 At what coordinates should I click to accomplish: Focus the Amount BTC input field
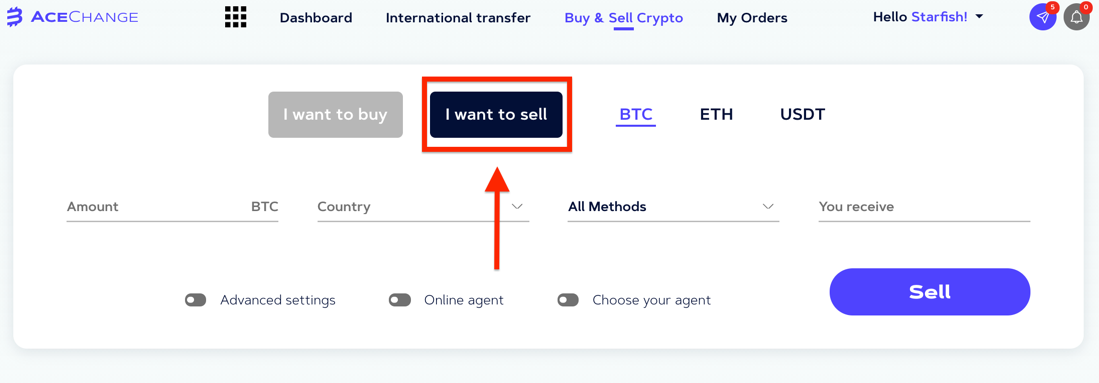click(x=172, y=207)
